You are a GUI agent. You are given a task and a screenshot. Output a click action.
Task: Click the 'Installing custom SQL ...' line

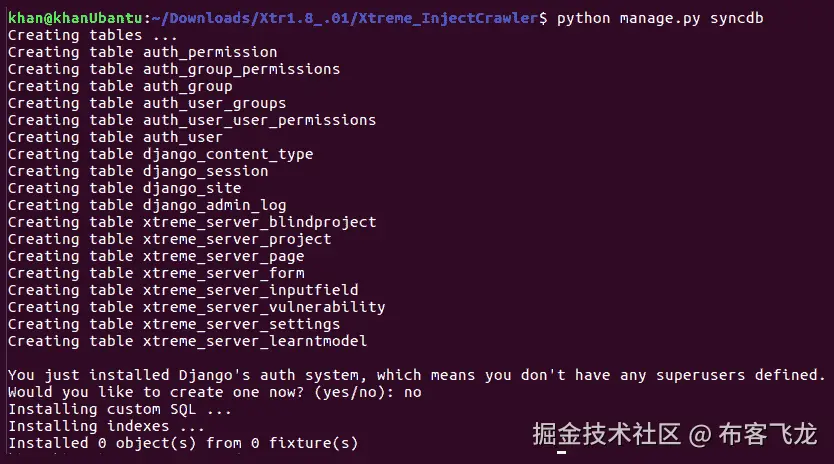[x=119, y=409]
